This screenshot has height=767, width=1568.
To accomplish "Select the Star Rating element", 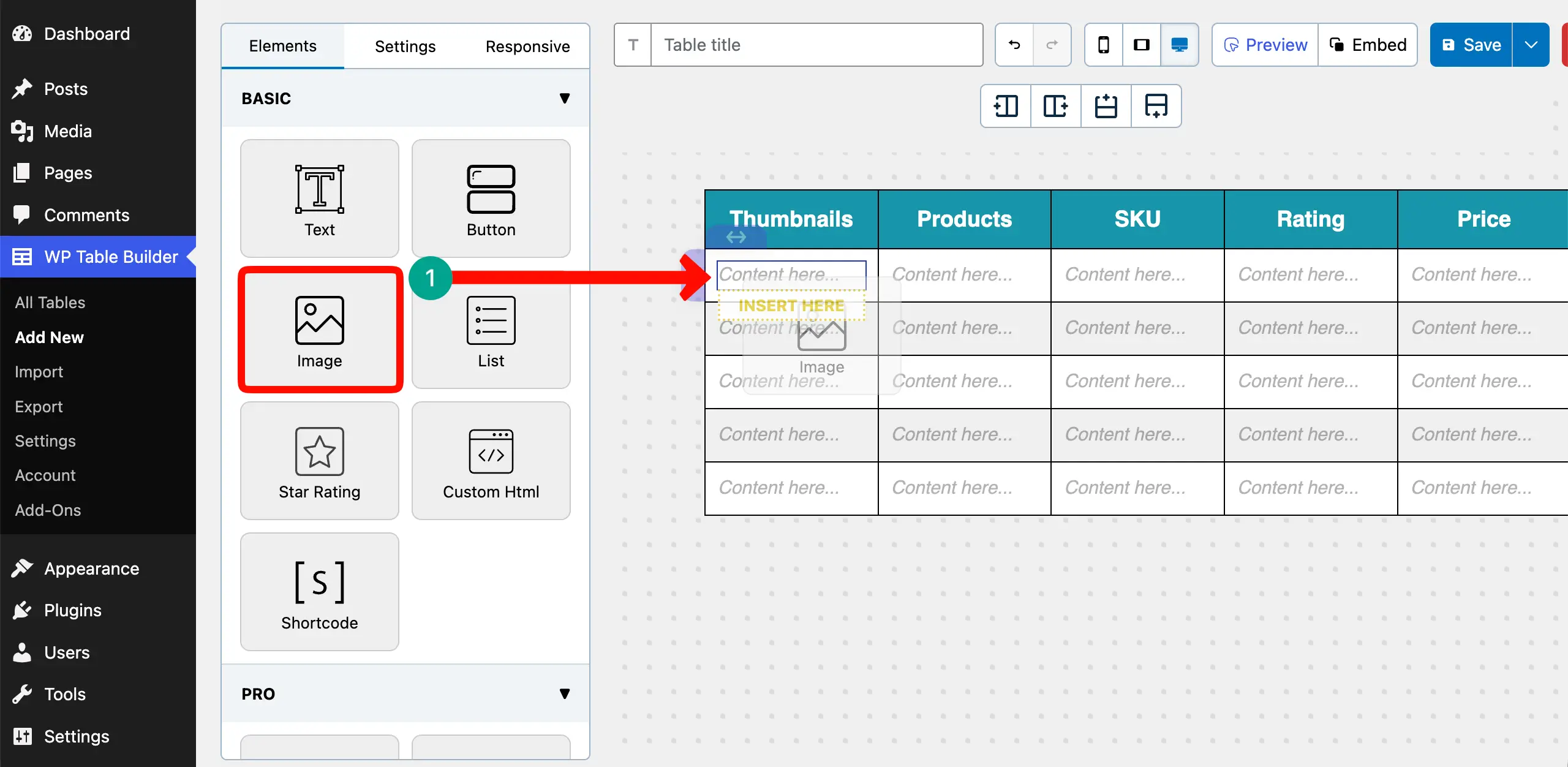I will (320, 461).
